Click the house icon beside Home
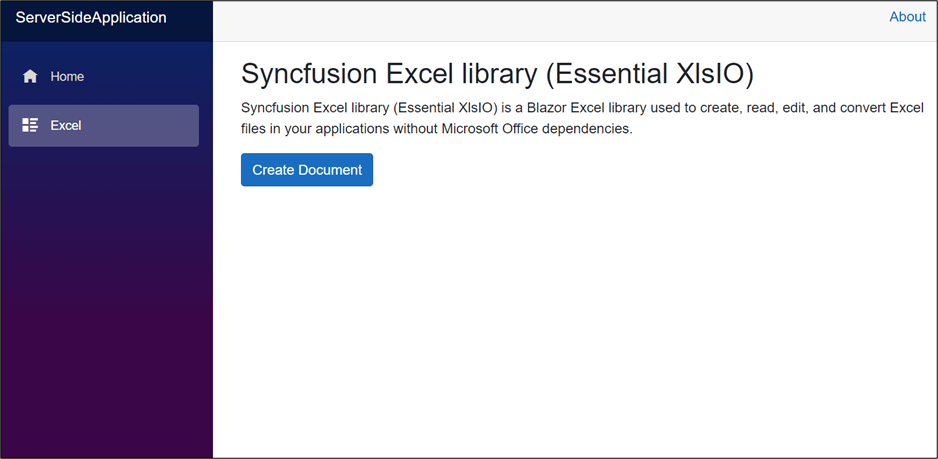Viewport: 938px width, 459px height. [30, 77]
